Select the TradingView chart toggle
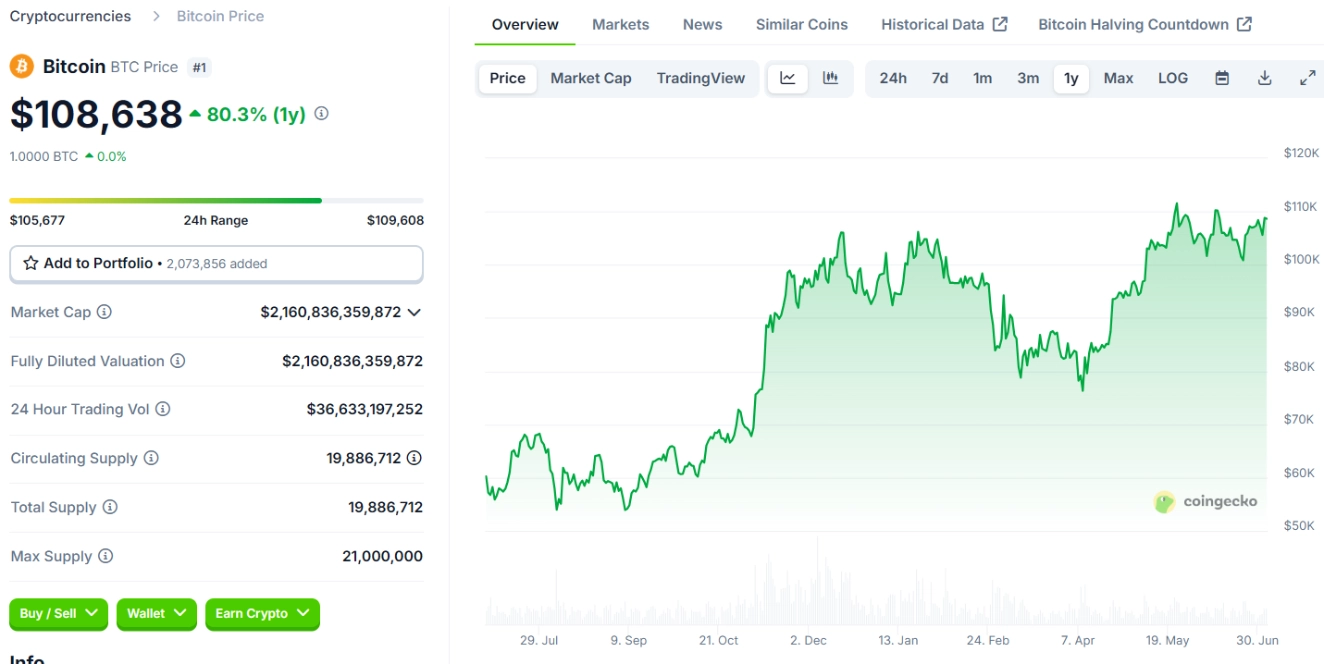Viewport: 1324px width, 664px height. [701, 78]
